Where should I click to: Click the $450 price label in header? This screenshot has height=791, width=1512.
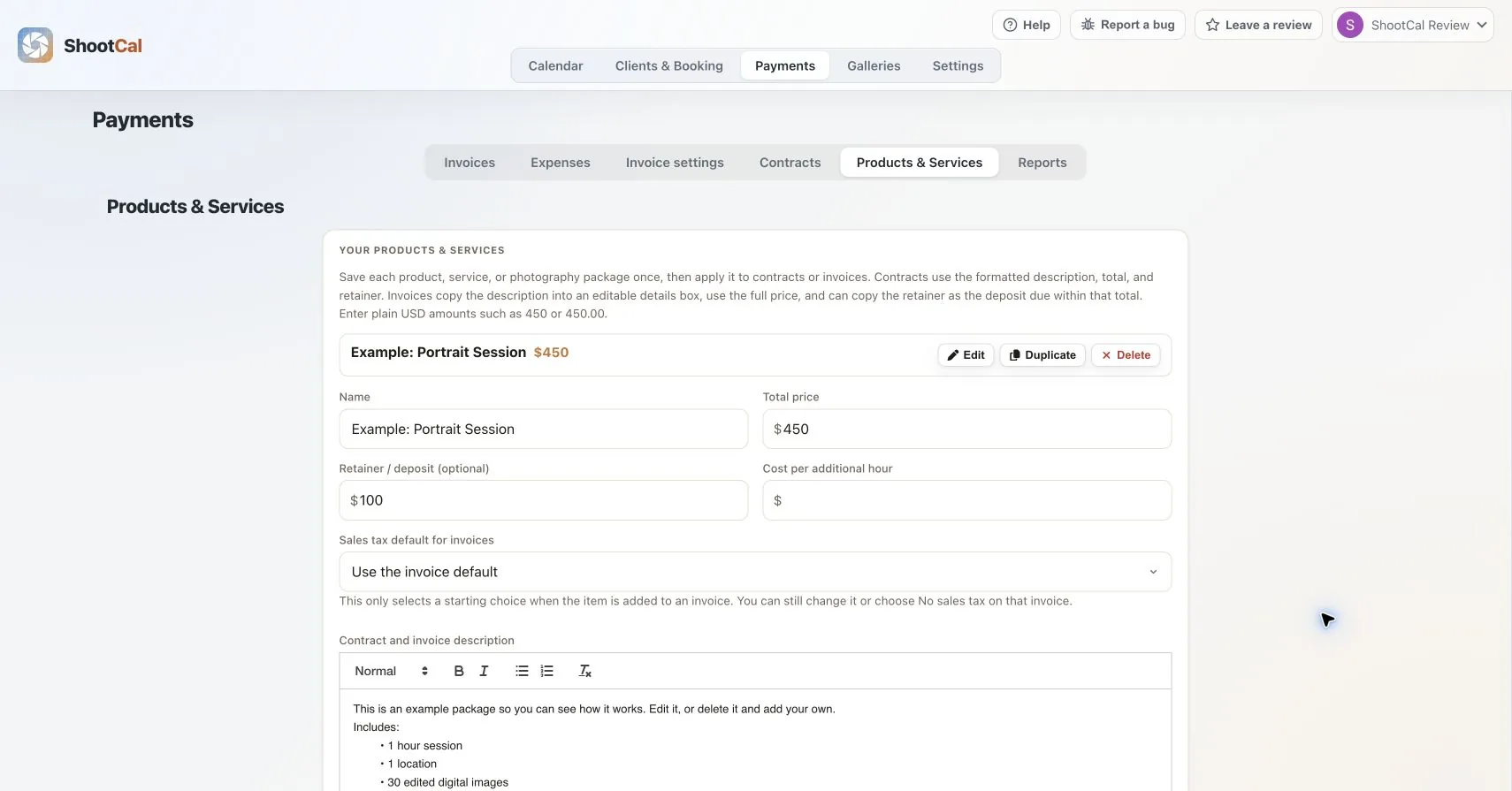(551, 352)
